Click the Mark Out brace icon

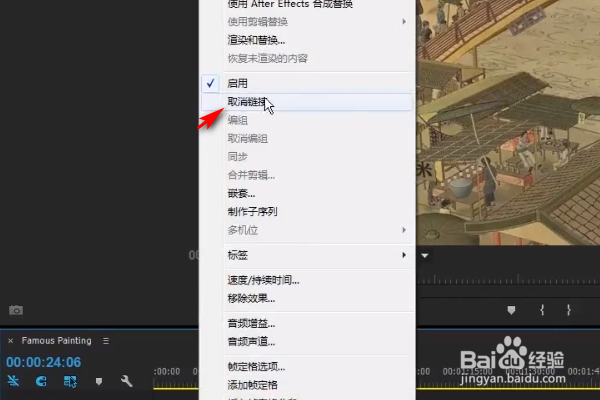coord(569,310)
